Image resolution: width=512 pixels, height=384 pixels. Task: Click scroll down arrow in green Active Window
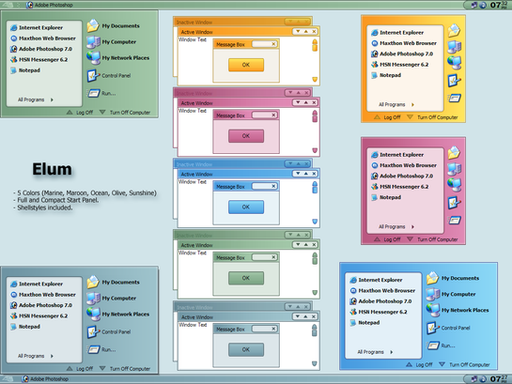315,292
